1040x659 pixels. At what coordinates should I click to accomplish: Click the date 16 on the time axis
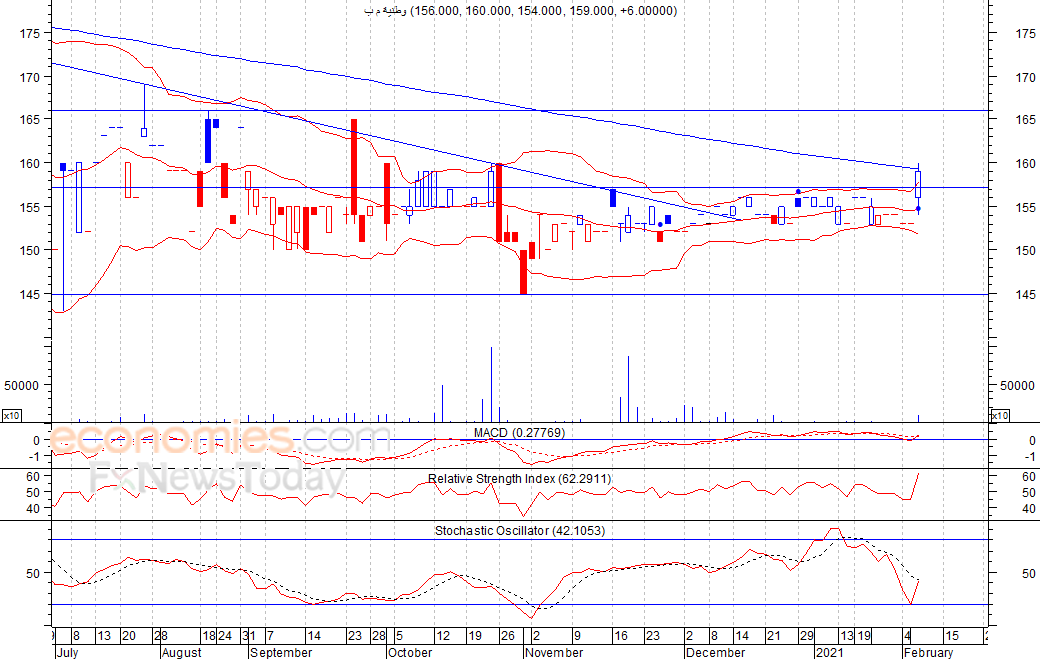point(620,636)
